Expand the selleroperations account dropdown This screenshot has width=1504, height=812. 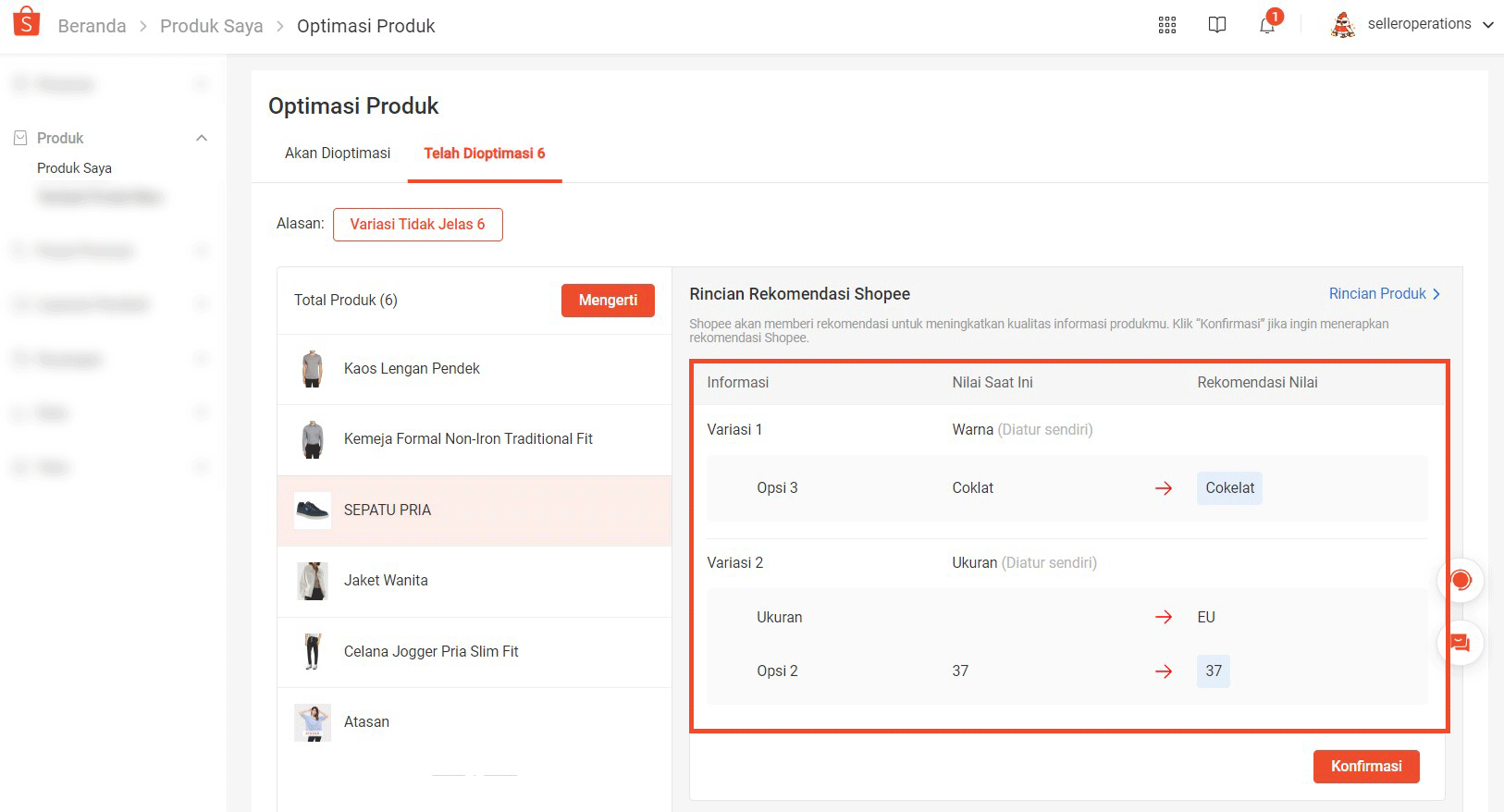pyautogui.click(x=1487, y=25)
